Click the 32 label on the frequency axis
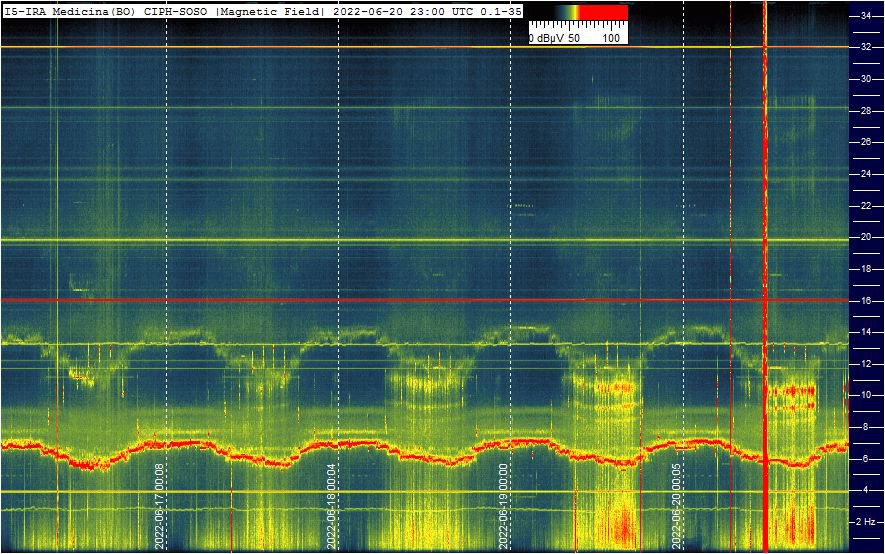Screen dimensions: 885x554 [866, 47]
